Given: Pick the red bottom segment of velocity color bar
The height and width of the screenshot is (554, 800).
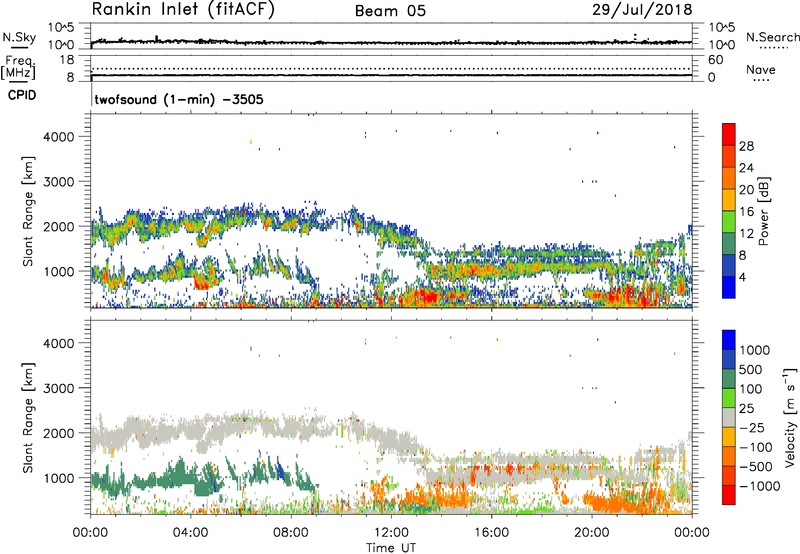Looking at the screenshot, I should pyautogui.click(x=729, y=495).
